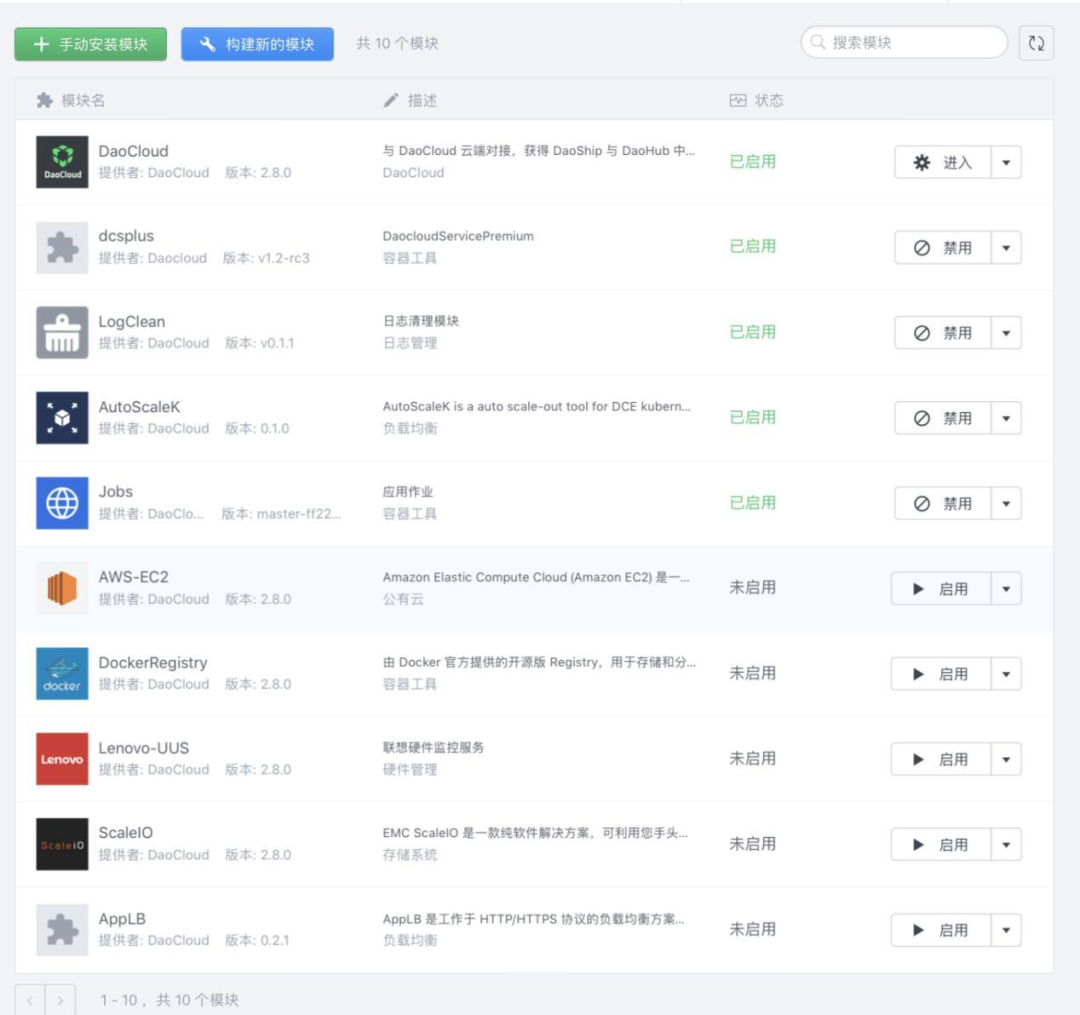Screen dimensions: 1080x1015
Task: Click the chart icon in 状态 header
Action: point(738,101)
